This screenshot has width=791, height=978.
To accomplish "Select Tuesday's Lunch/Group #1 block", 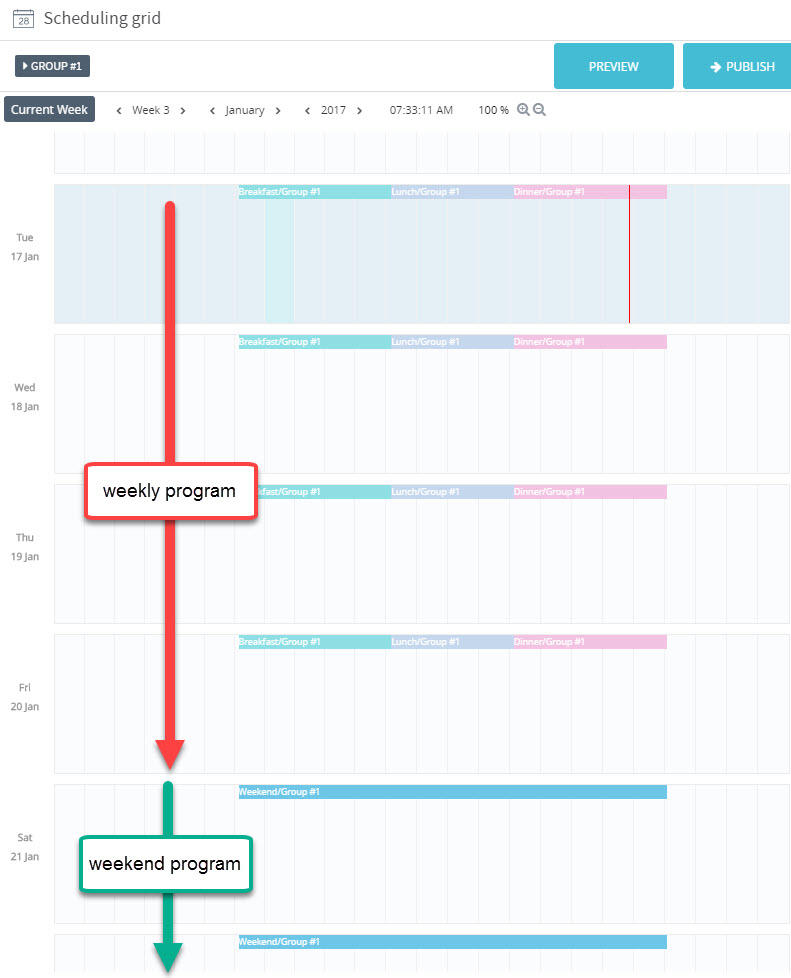I will 452,191.
